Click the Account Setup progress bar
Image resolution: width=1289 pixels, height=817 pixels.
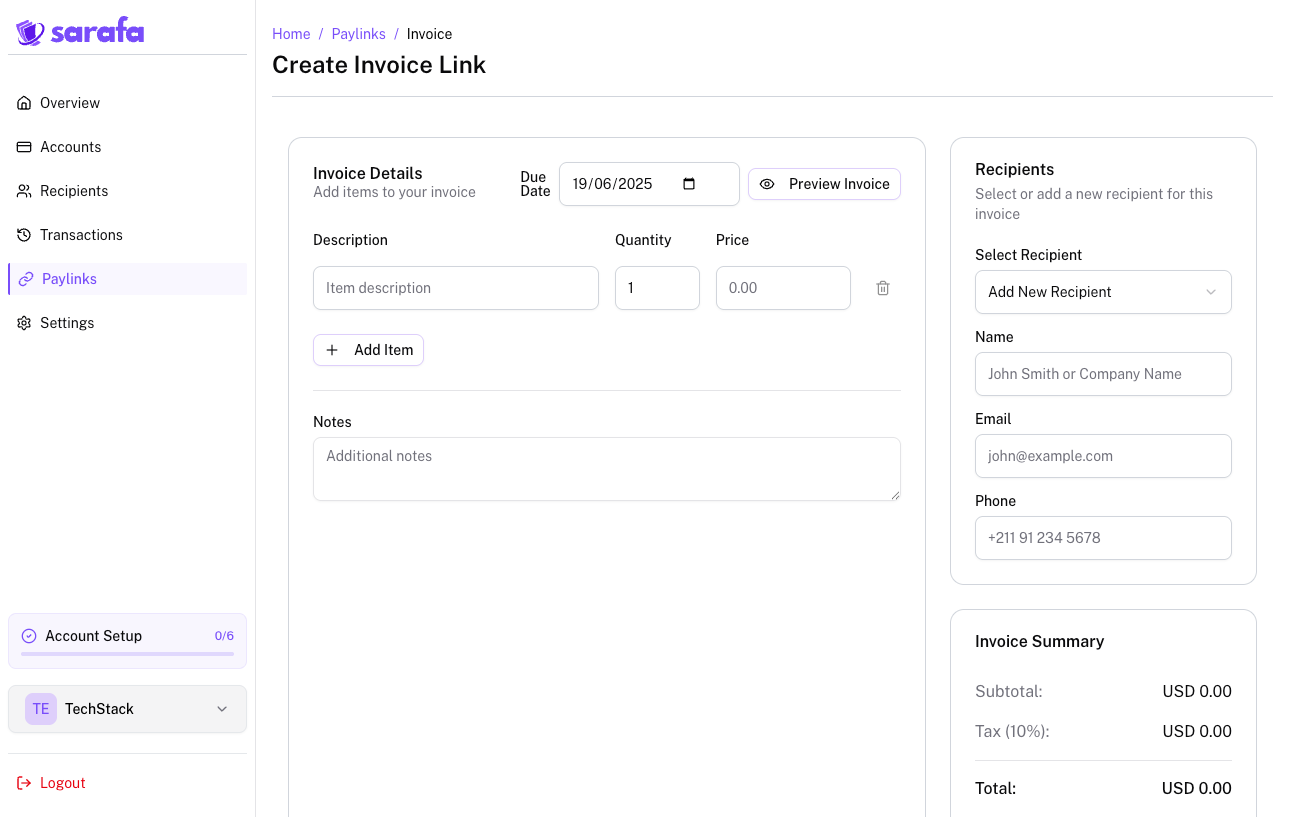[127, 654]
